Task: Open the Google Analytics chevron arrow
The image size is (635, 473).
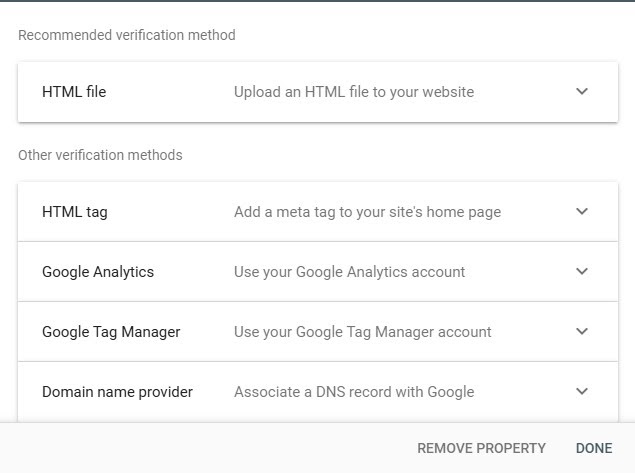Action: click(582, 272)
